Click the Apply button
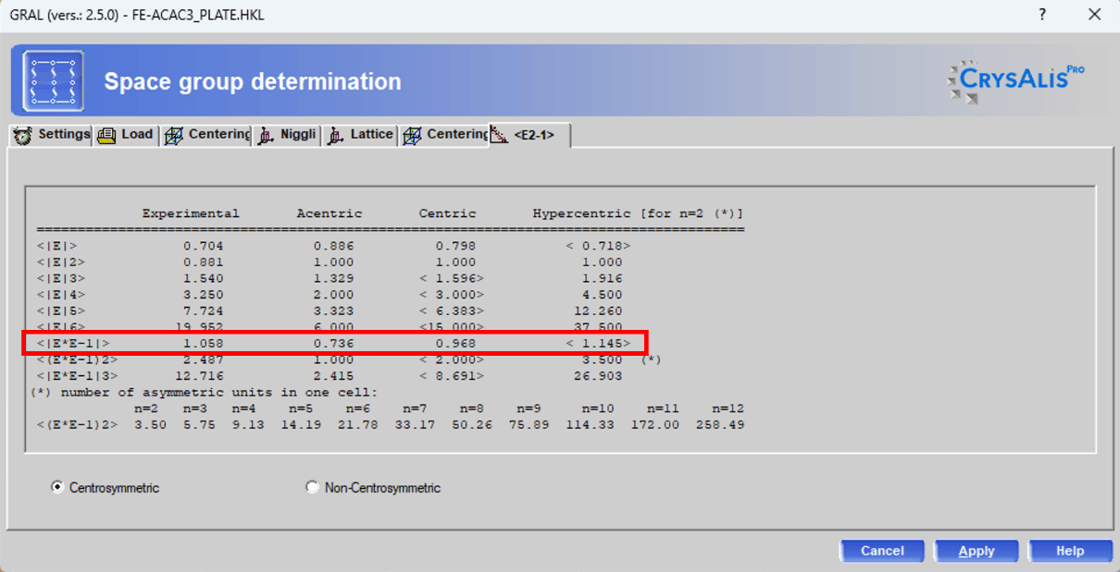The height and width of the screenshot is (572, 1120). tap(976, 551)
